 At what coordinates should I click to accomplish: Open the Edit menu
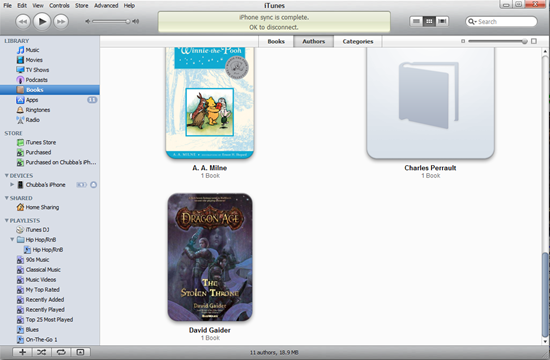pos(22,6)
